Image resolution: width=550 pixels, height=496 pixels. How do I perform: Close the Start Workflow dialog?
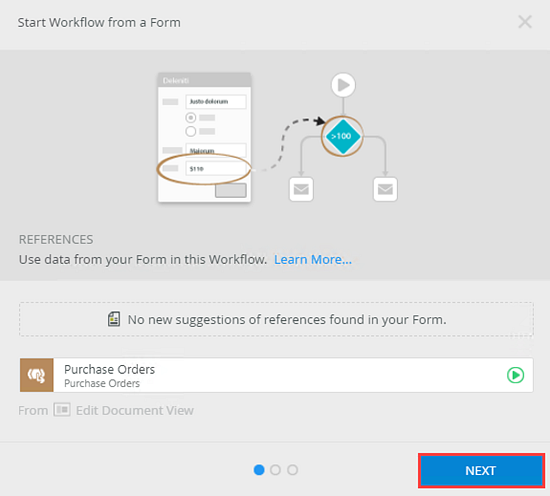pos(525,22)
